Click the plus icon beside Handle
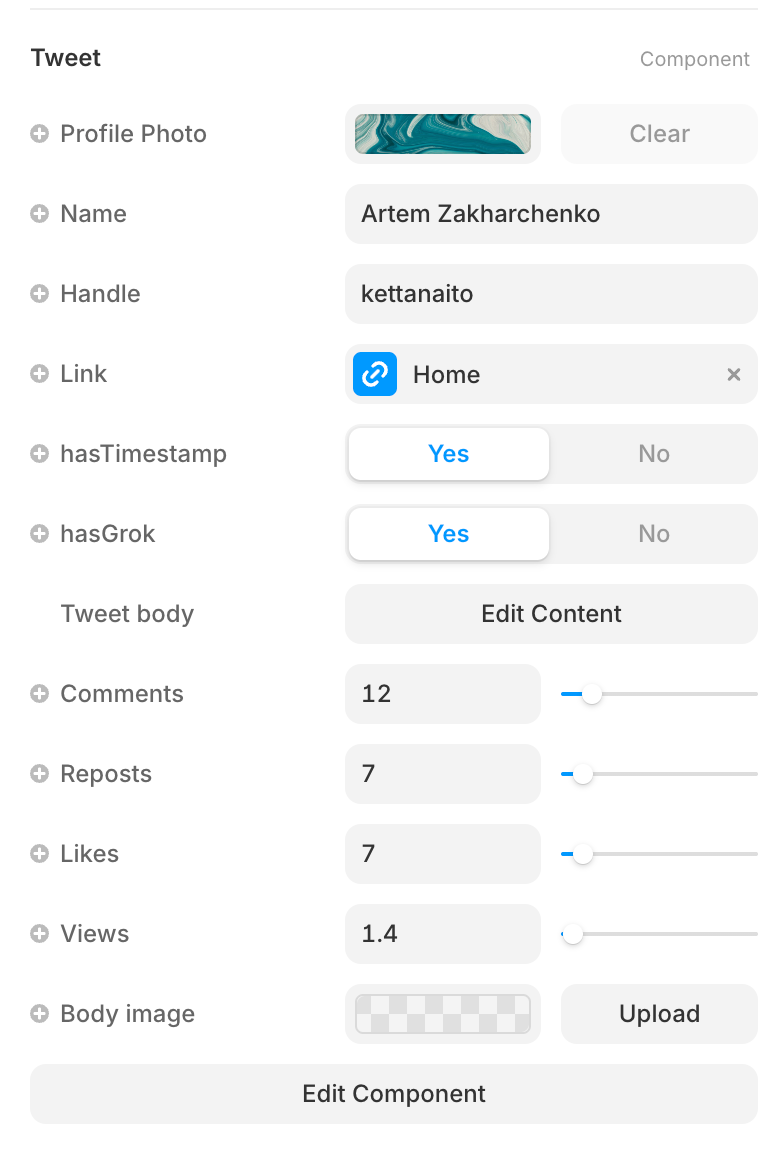The height and width of the screenshot is (1154, 774). coord(41,293)
